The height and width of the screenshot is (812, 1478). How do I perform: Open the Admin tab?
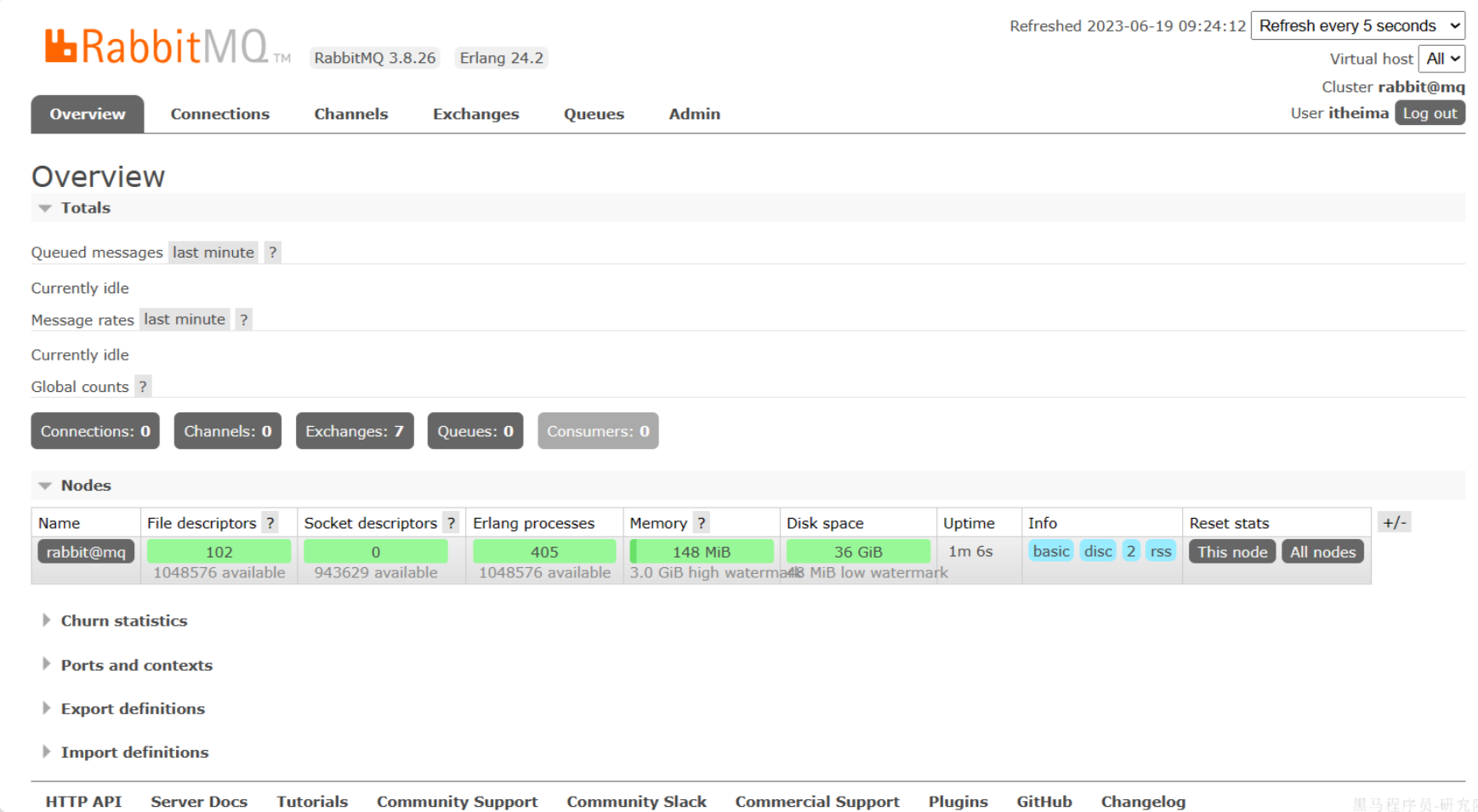tap(694, 113)
